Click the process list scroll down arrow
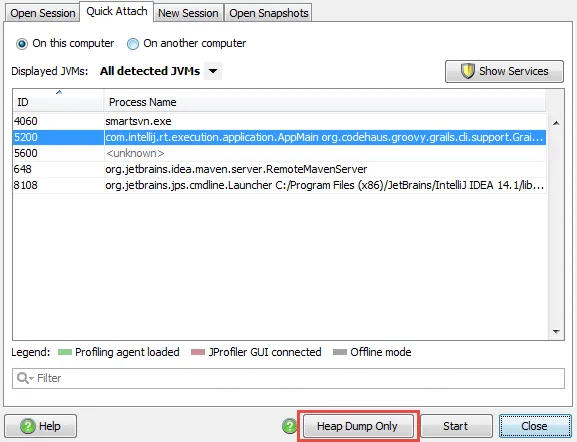The image size is (577, 442). point(556,332)
